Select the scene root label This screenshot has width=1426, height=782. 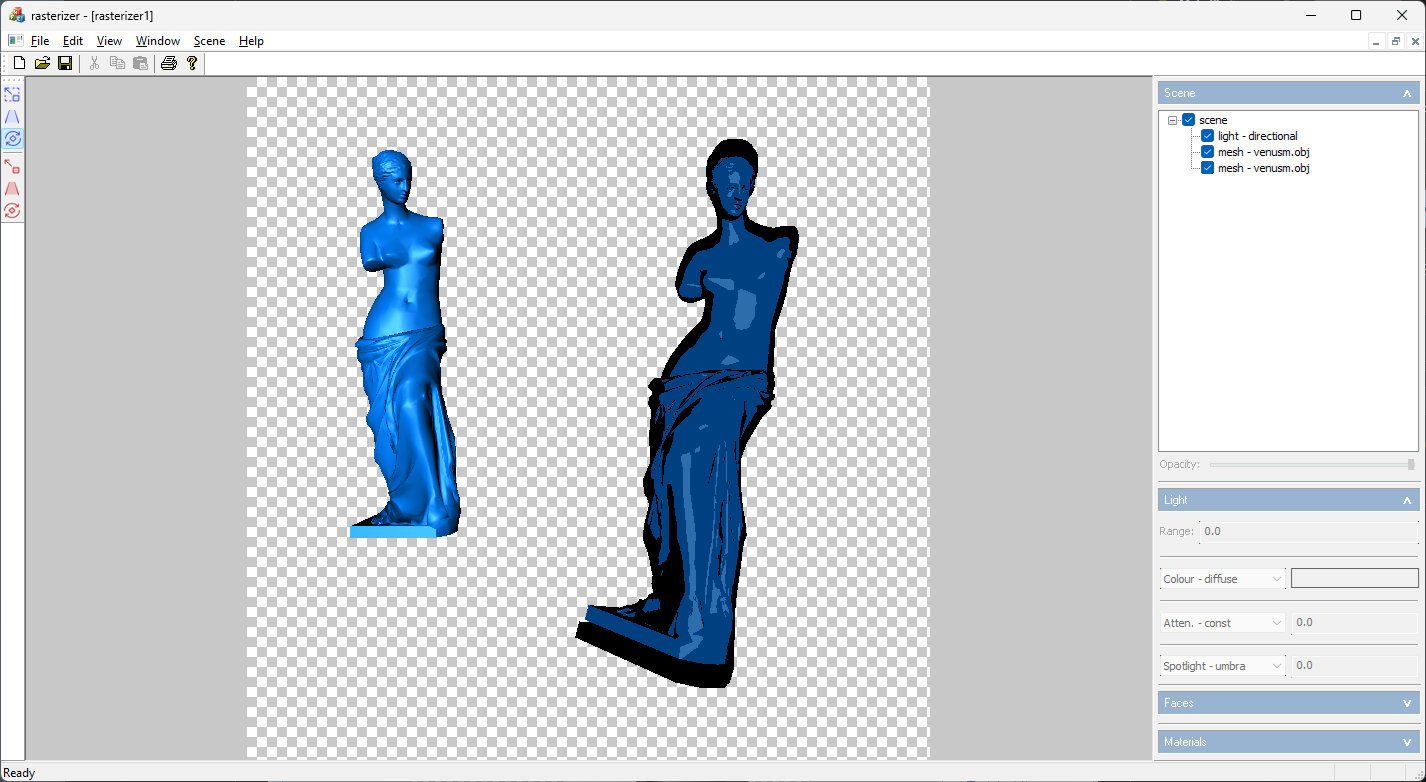tap(1213, 120)
